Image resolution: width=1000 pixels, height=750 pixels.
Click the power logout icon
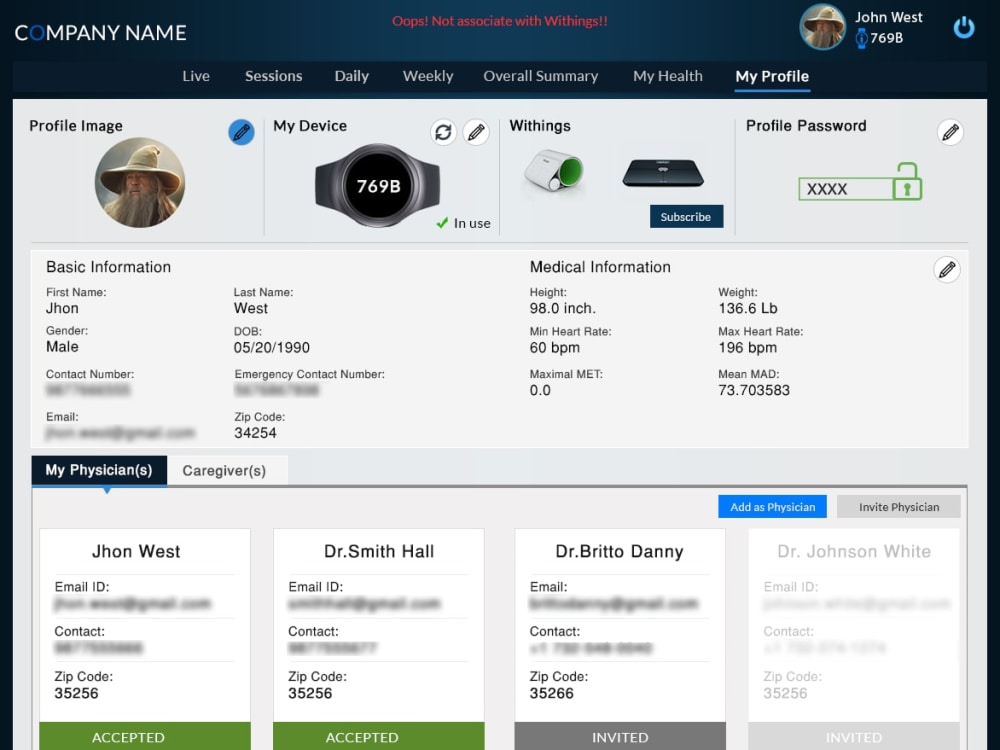(964, 27)
